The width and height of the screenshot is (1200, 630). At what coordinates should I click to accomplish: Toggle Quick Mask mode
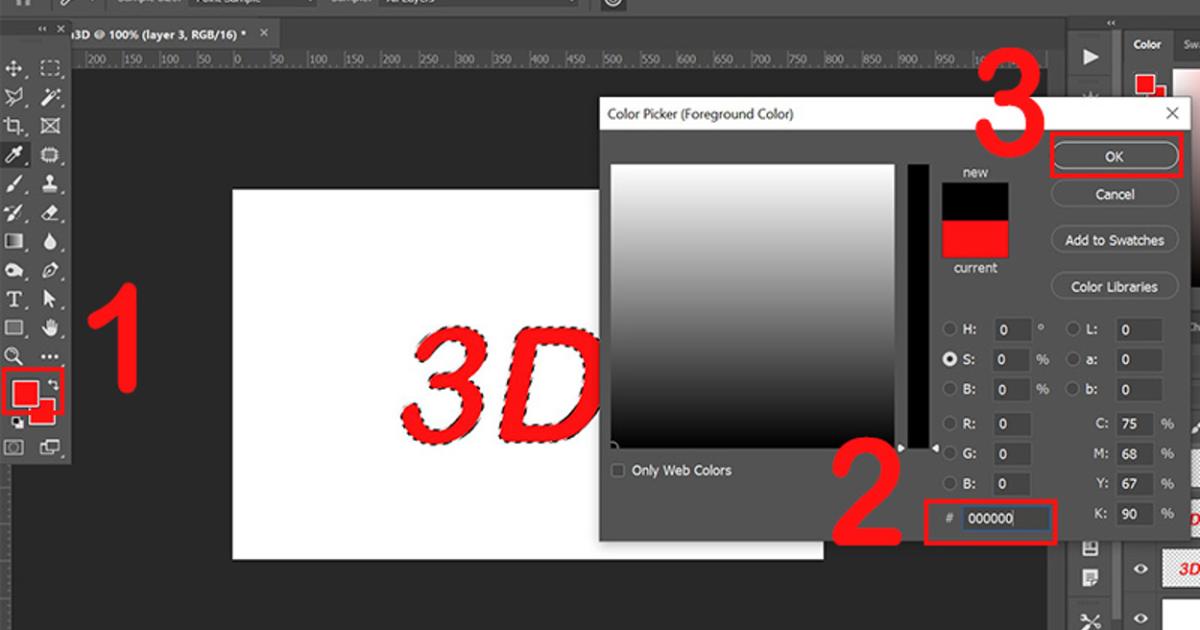pyautogui.click(x=15, y=448)
